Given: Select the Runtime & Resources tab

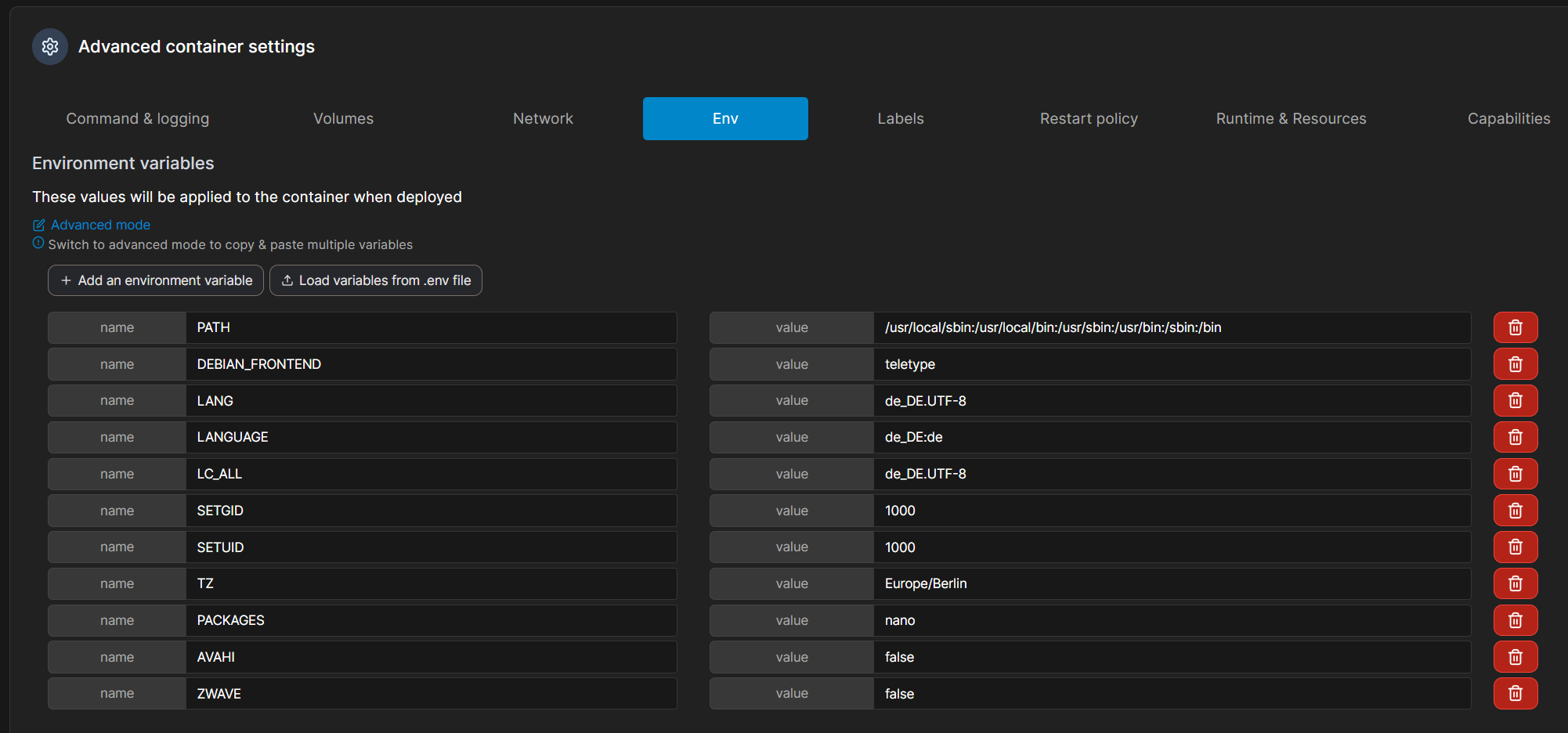Looking at the screenshot, I should (1290, 118).
